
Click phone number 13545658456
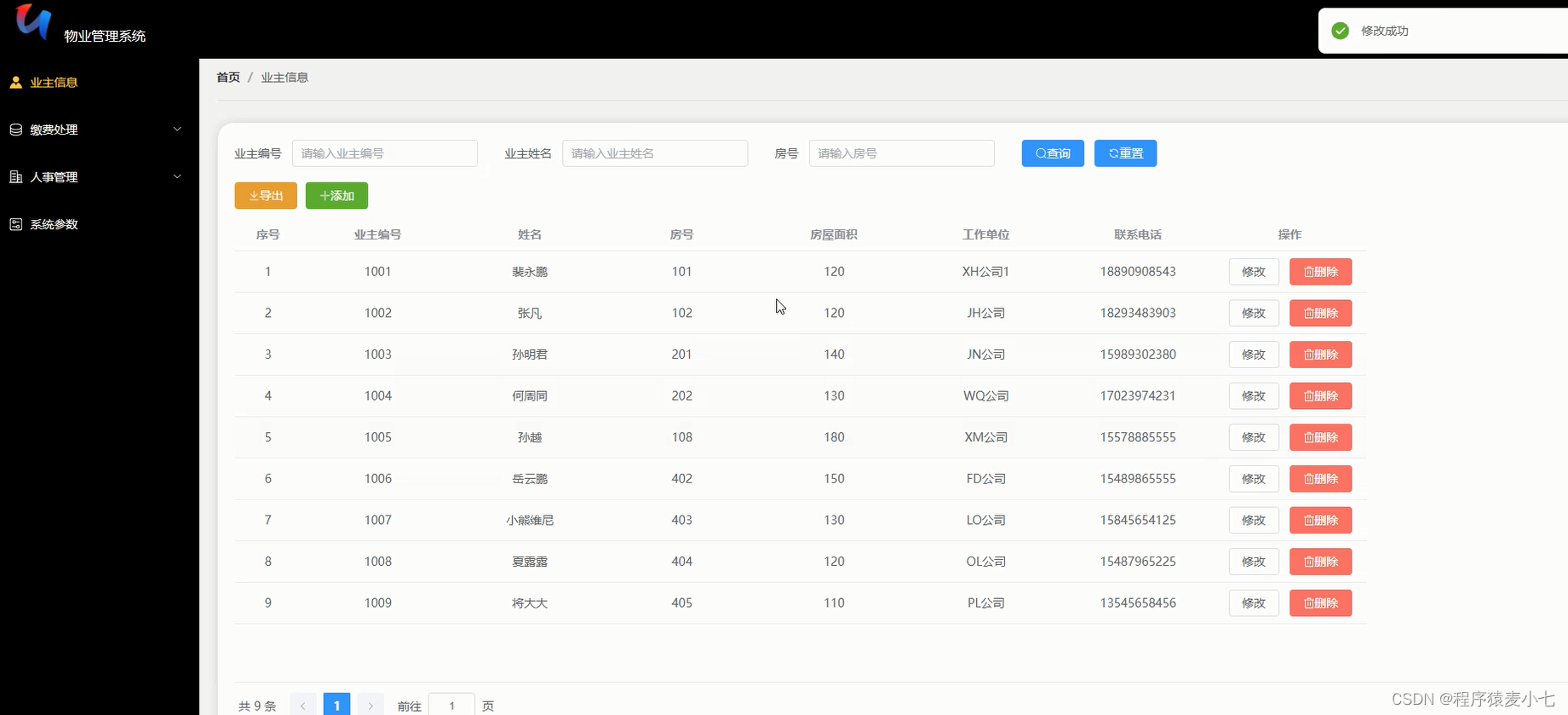(1138, 603)
